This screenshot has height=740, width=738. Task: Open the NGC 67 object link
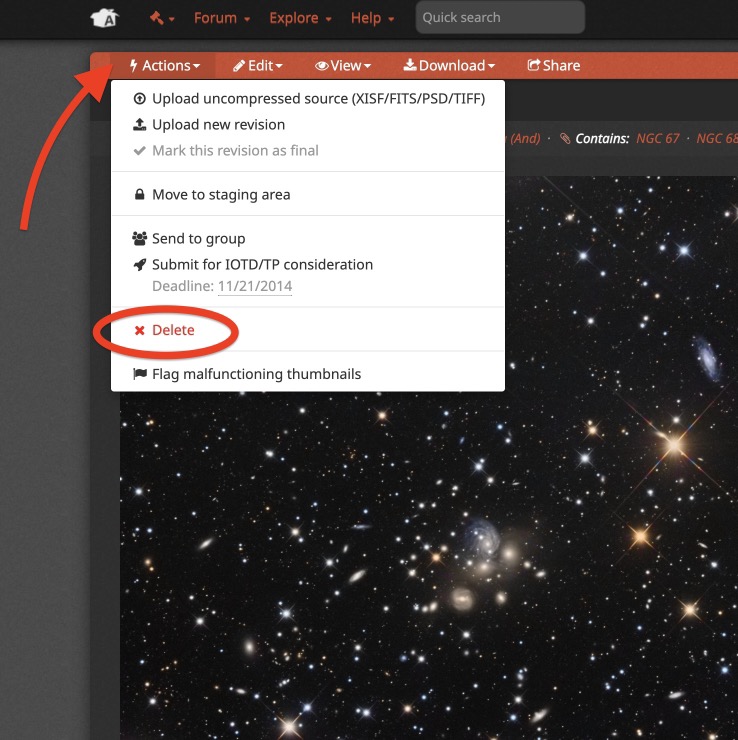click(658, 138)
